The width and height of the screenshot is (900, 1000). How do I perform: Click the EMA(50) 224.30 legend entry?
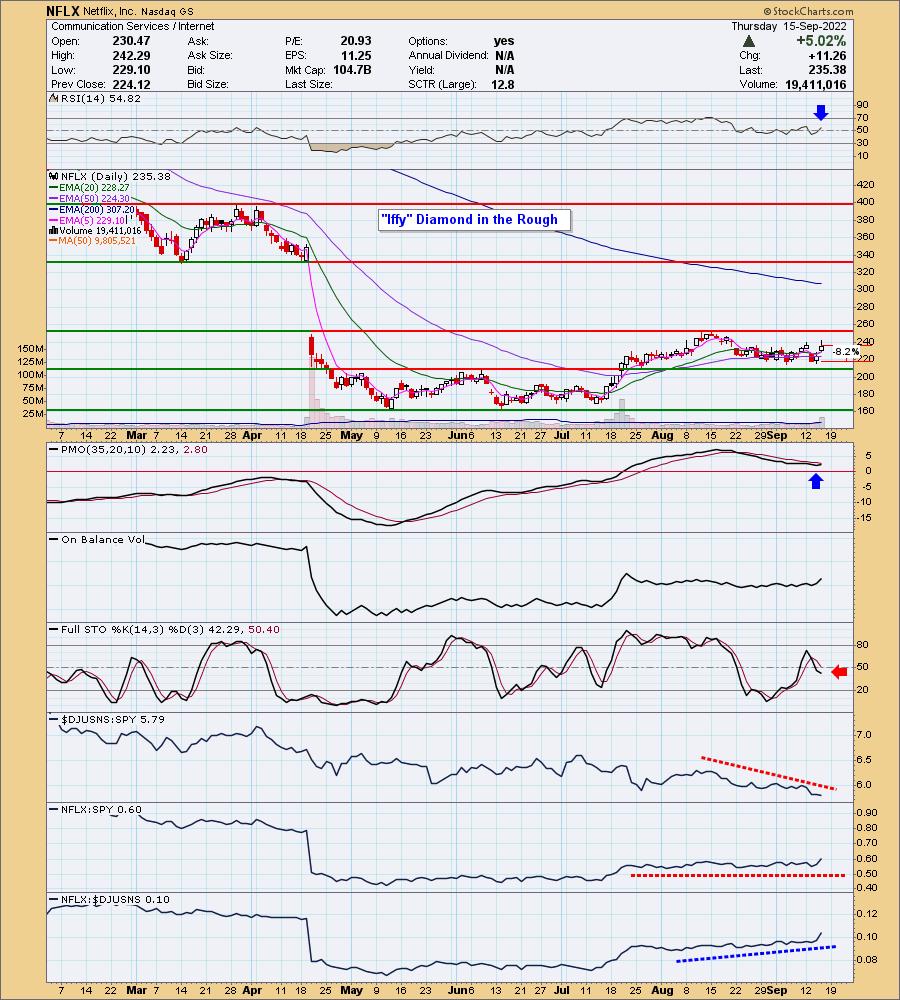point(89,198)
